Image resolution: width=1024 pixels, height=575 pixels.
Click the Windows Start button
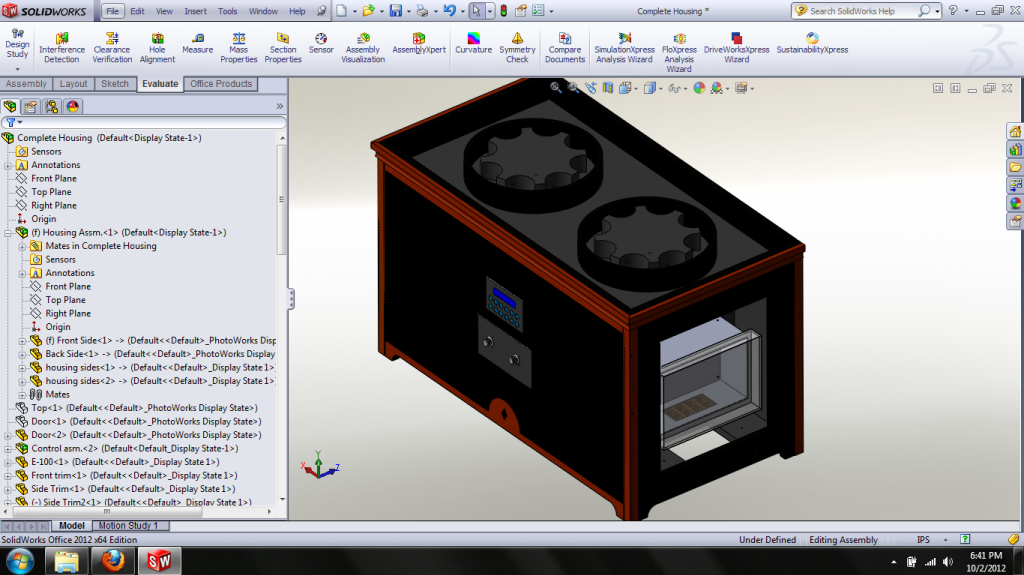pos(20,561)
